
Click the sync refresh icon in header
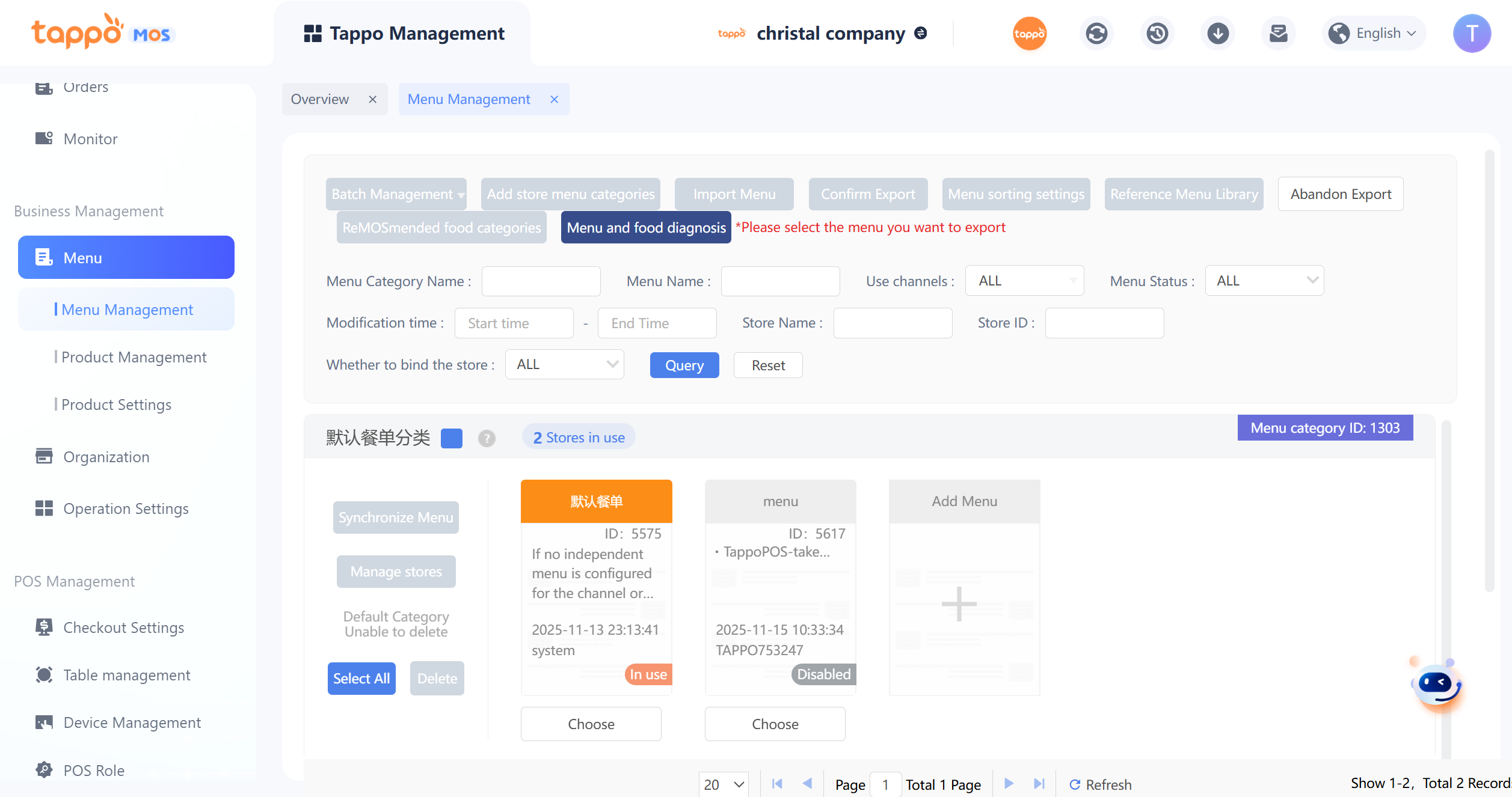tap(1096, 33)
